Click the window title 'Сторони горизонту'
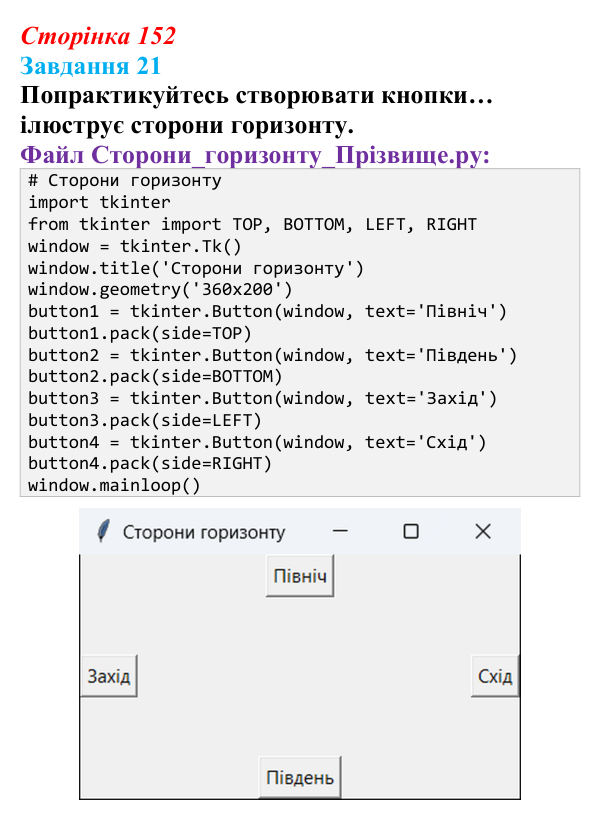Image resolution: width=600 pixels, height=820 pixels. (x=204, y=532)
